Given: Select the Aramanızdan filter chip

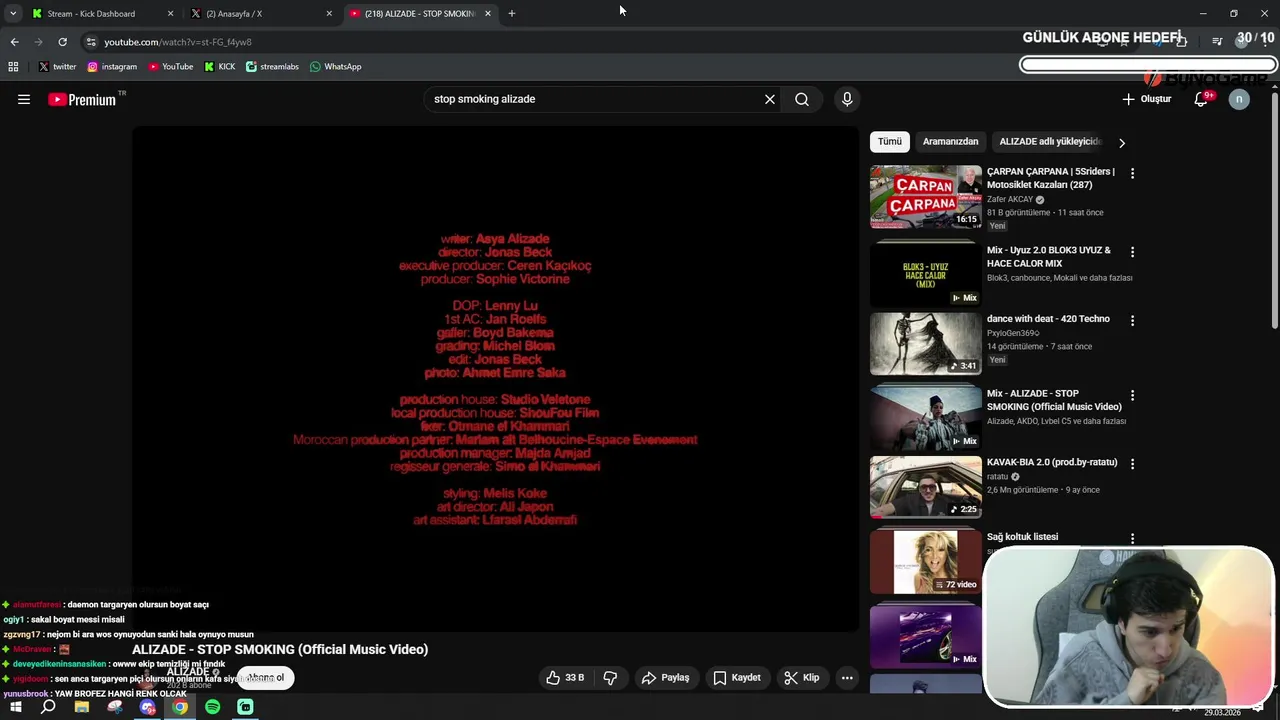Looking at the screenshot, I should coord(950,142).
